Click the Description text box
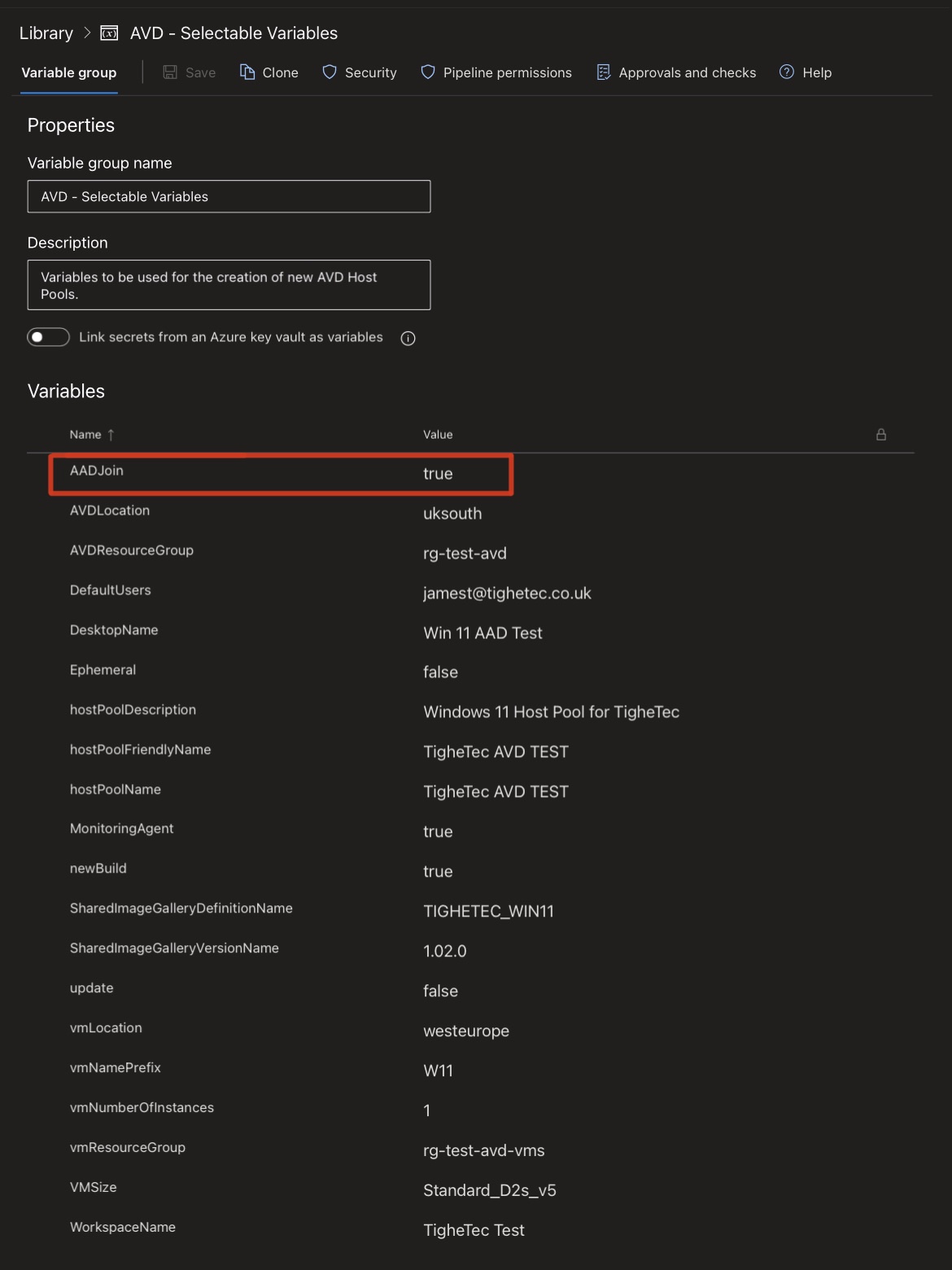This screenshot has width=952, height=1270. [229, 285]
